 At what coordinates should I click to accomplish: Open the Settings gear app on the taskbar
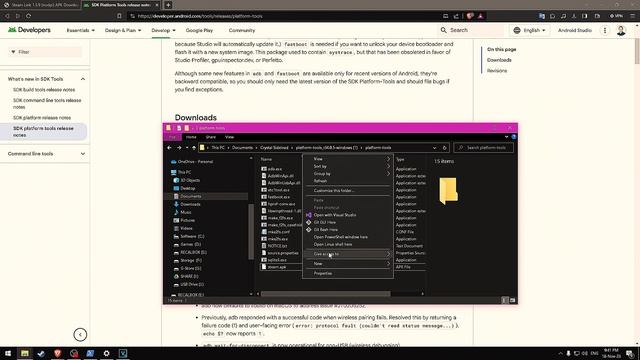tap(107, 353)
